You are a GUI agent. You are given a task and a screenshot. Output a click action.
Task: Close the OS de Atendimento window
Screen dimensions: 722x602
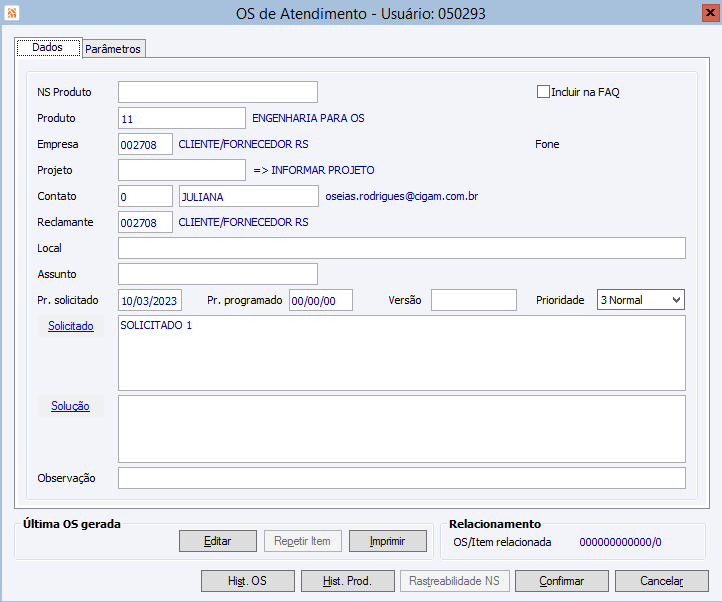coord(710,13)
